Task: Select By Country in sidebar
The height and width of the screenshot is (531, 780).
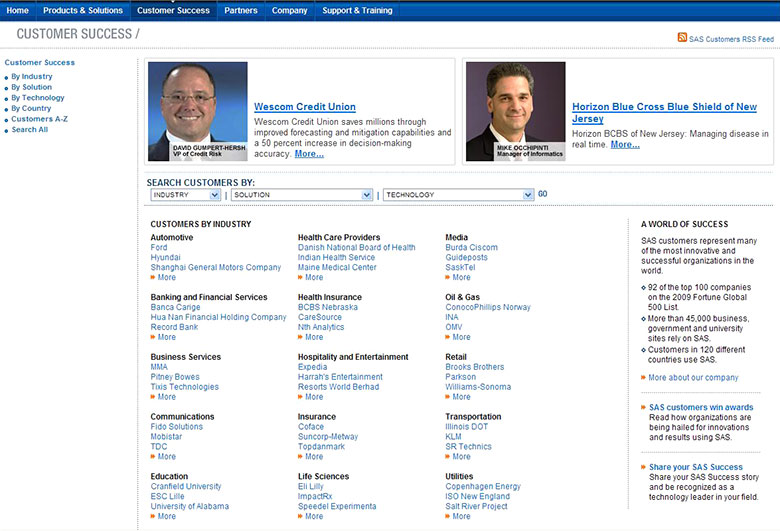Action: [x=31, y=108]
